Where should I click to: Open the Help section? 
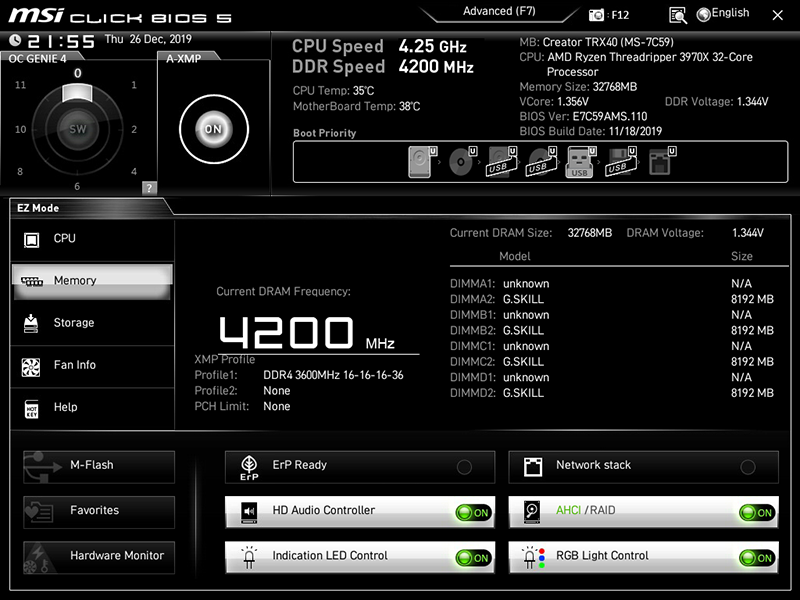click(92, 408)
